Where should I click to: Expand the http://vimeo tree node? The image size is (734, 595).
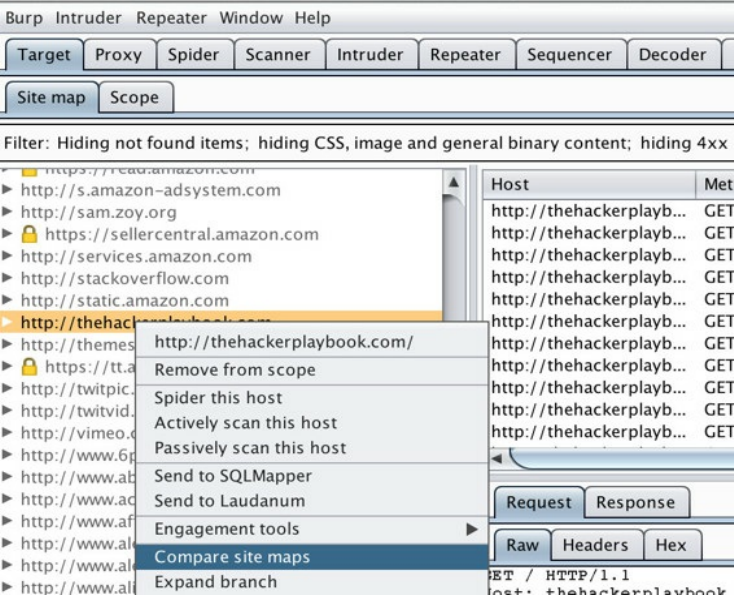pos(7,432)
